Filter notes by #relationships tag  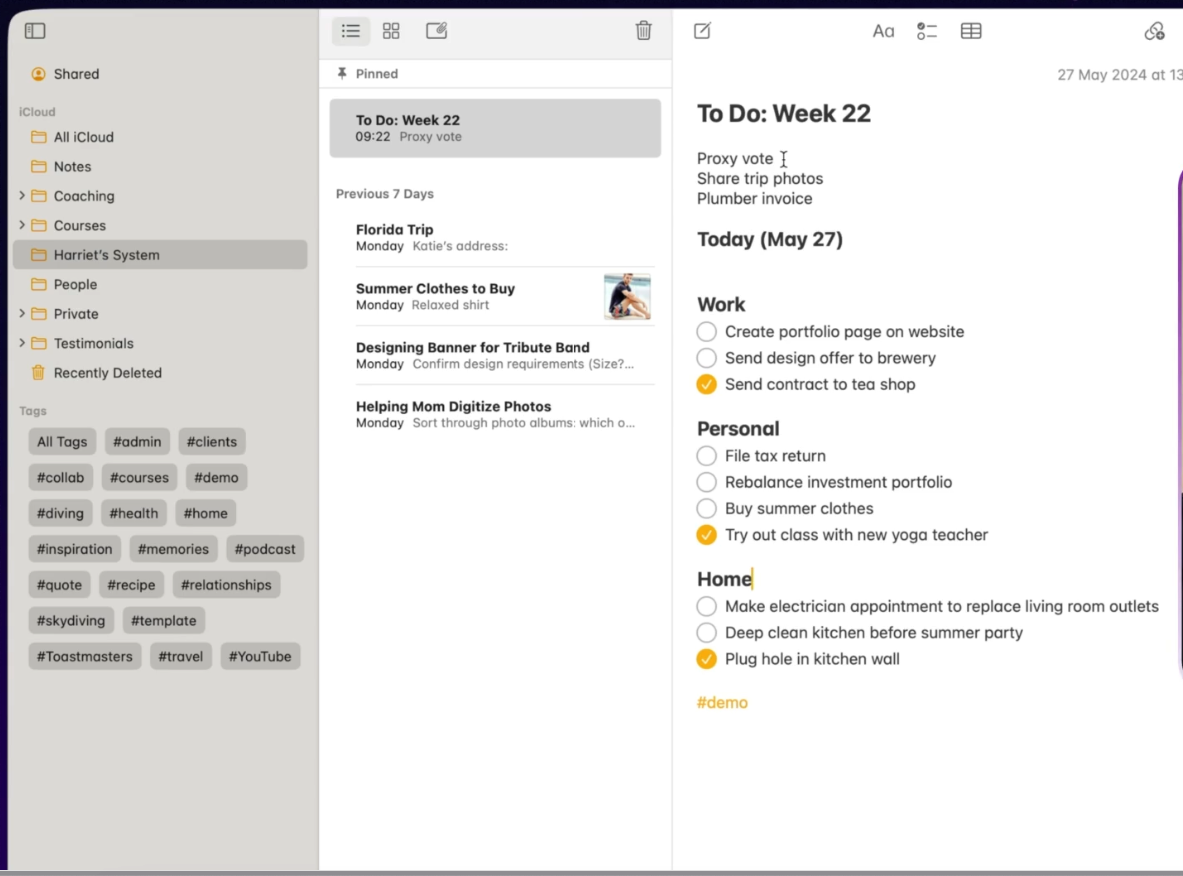click(x=226, y=585)
